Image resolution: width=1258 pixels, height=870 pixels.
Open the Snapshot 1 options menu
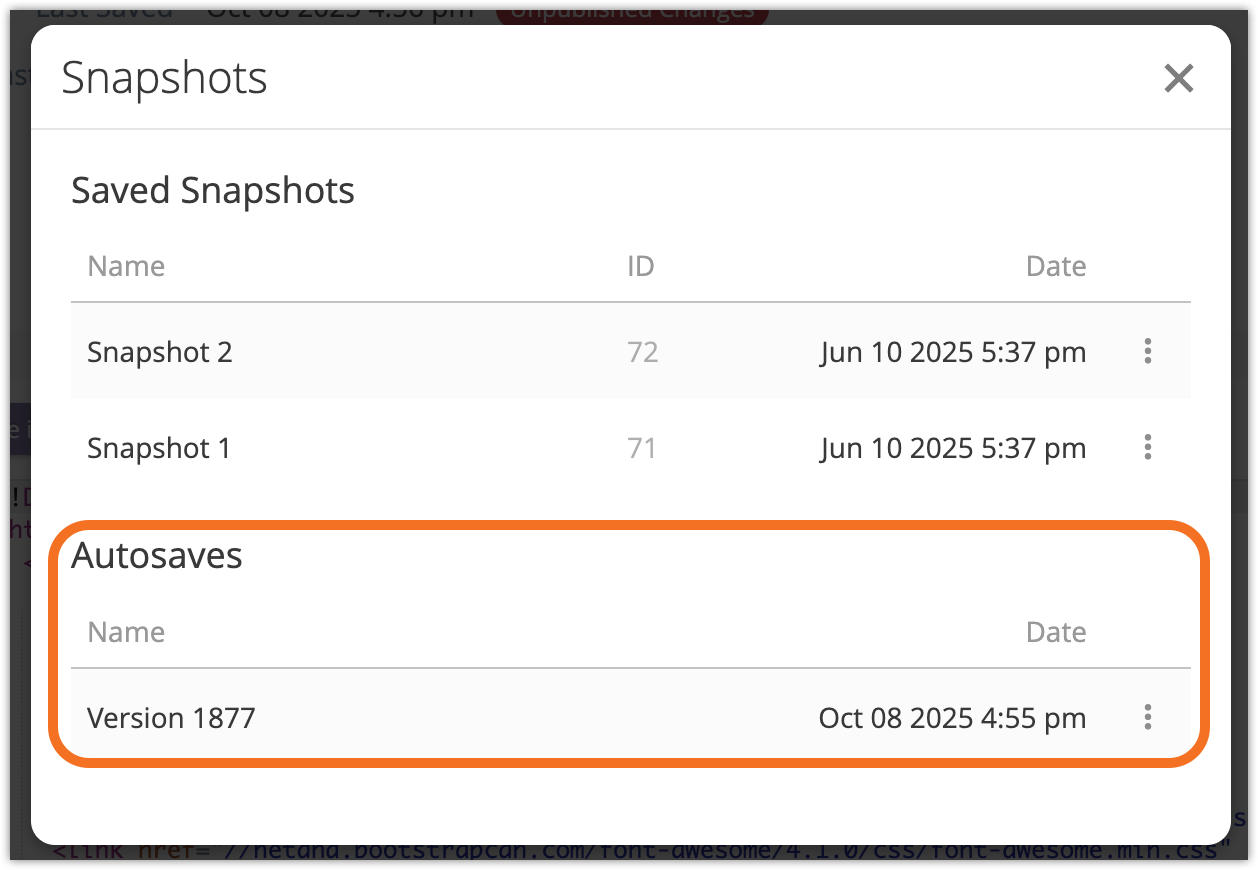coord(1148,447)
